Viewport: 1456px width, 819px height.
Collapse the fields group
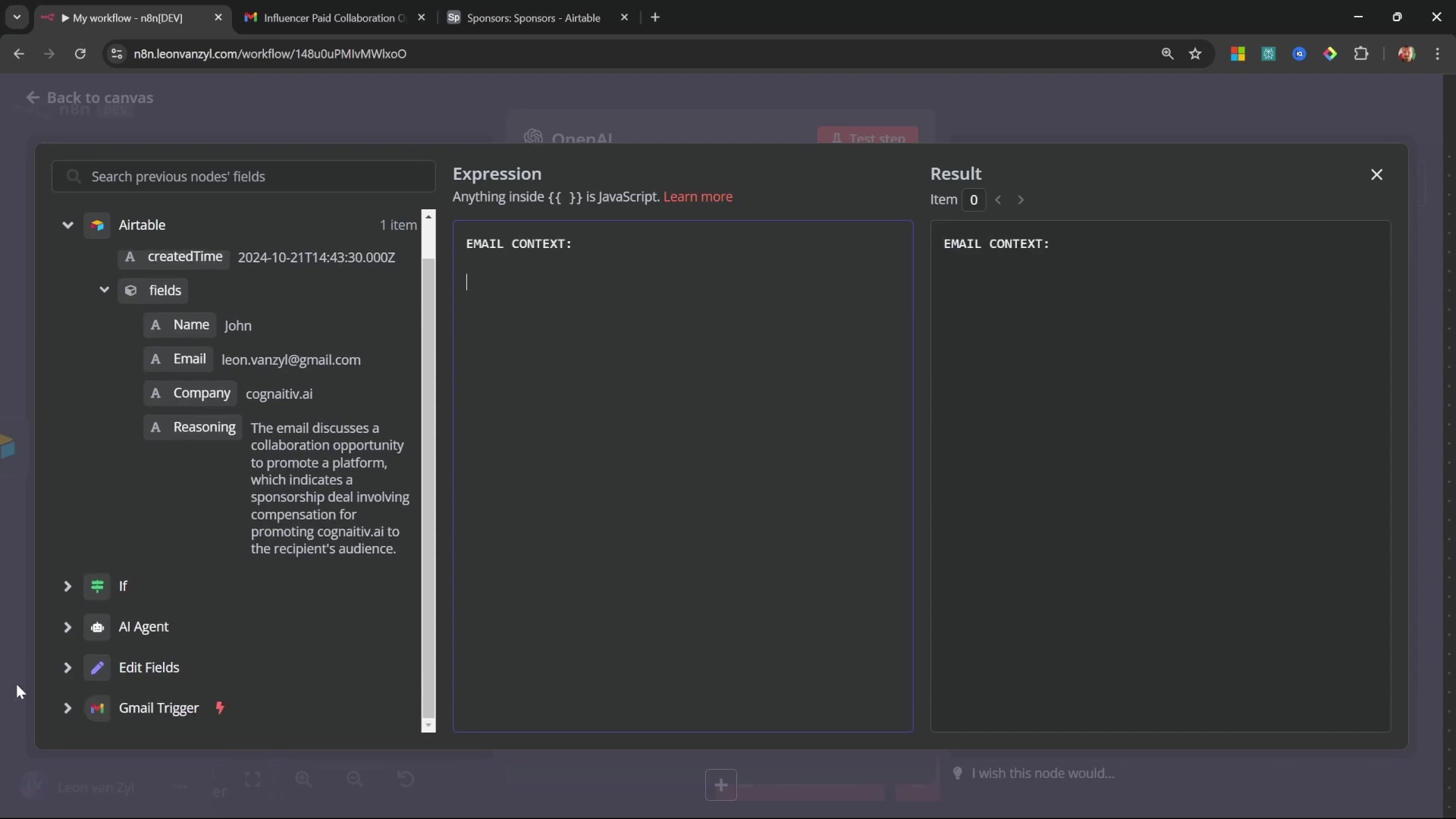tap(105, 290)
